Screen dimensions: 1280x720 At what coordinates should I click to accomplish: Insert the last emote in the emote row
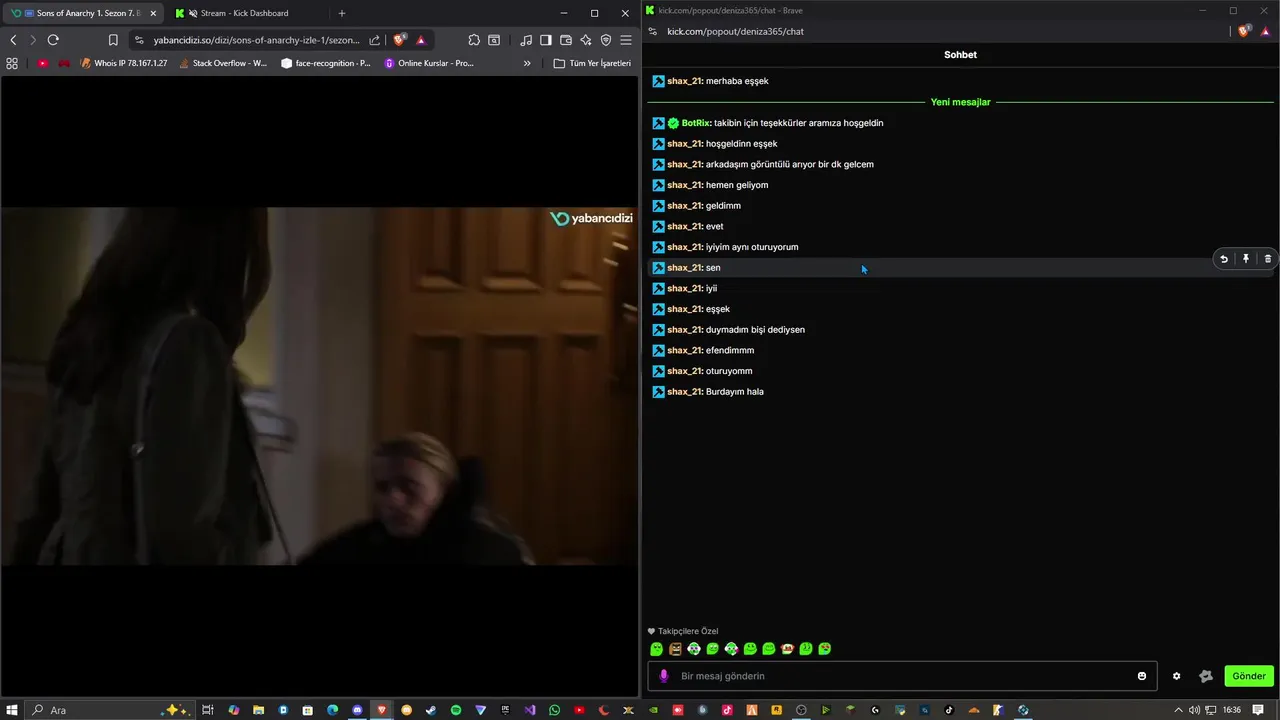825,649
